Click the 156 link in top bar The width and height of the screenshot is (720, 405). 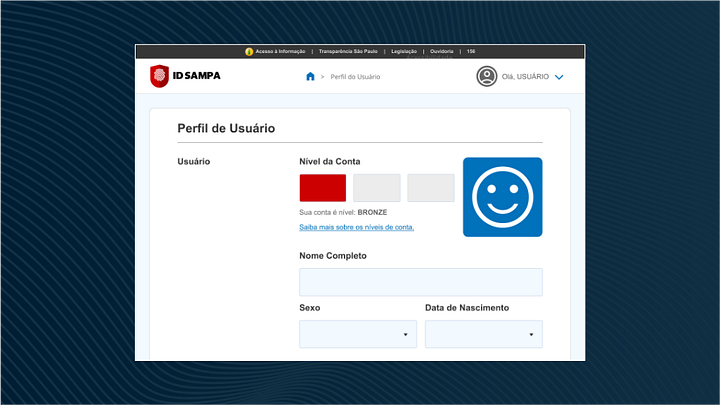pyautogui.click(x=471, y=51)
